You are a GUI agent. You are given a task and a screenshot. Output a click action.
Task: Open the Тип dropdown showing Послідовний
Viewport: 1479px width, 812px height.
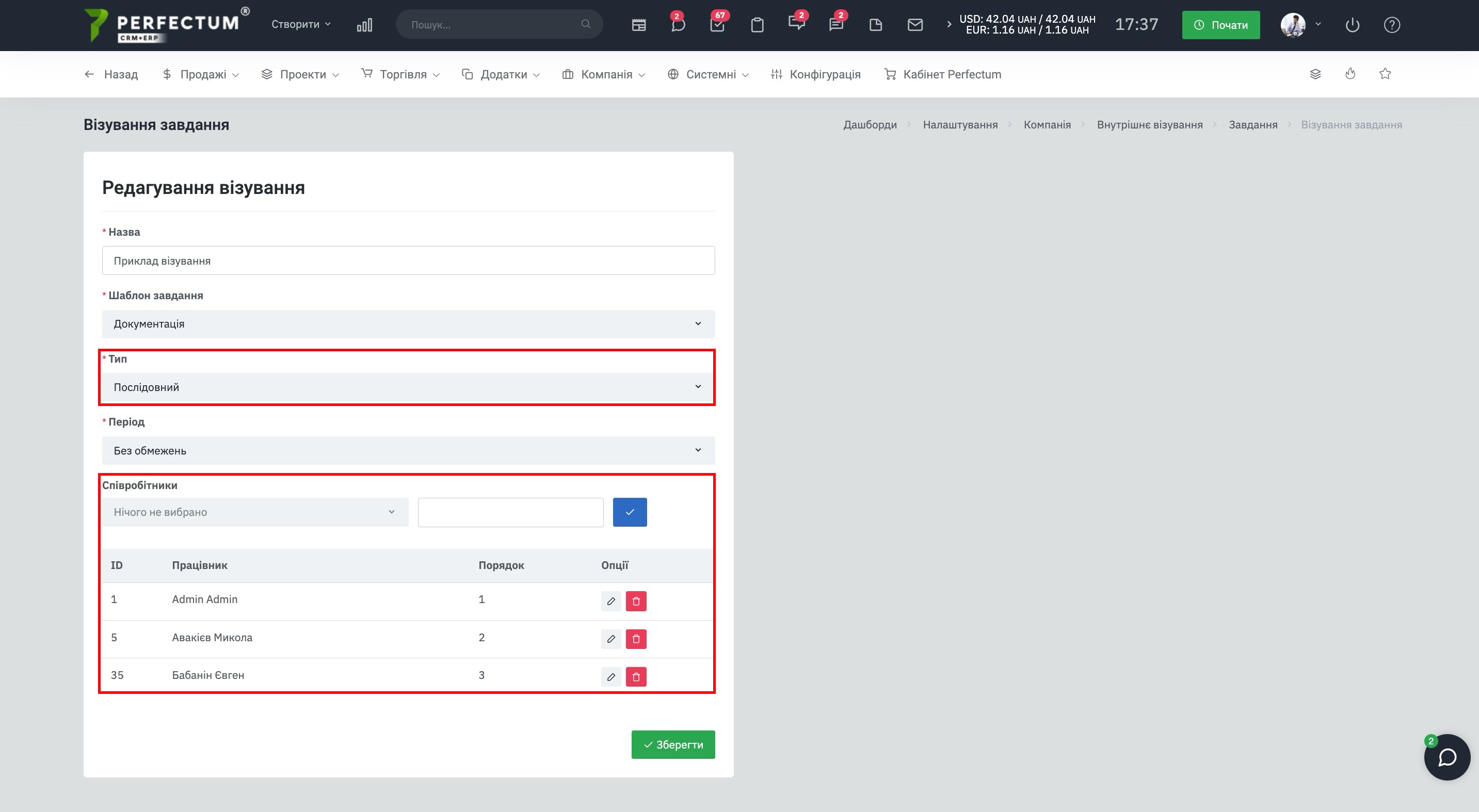[408, 387]
